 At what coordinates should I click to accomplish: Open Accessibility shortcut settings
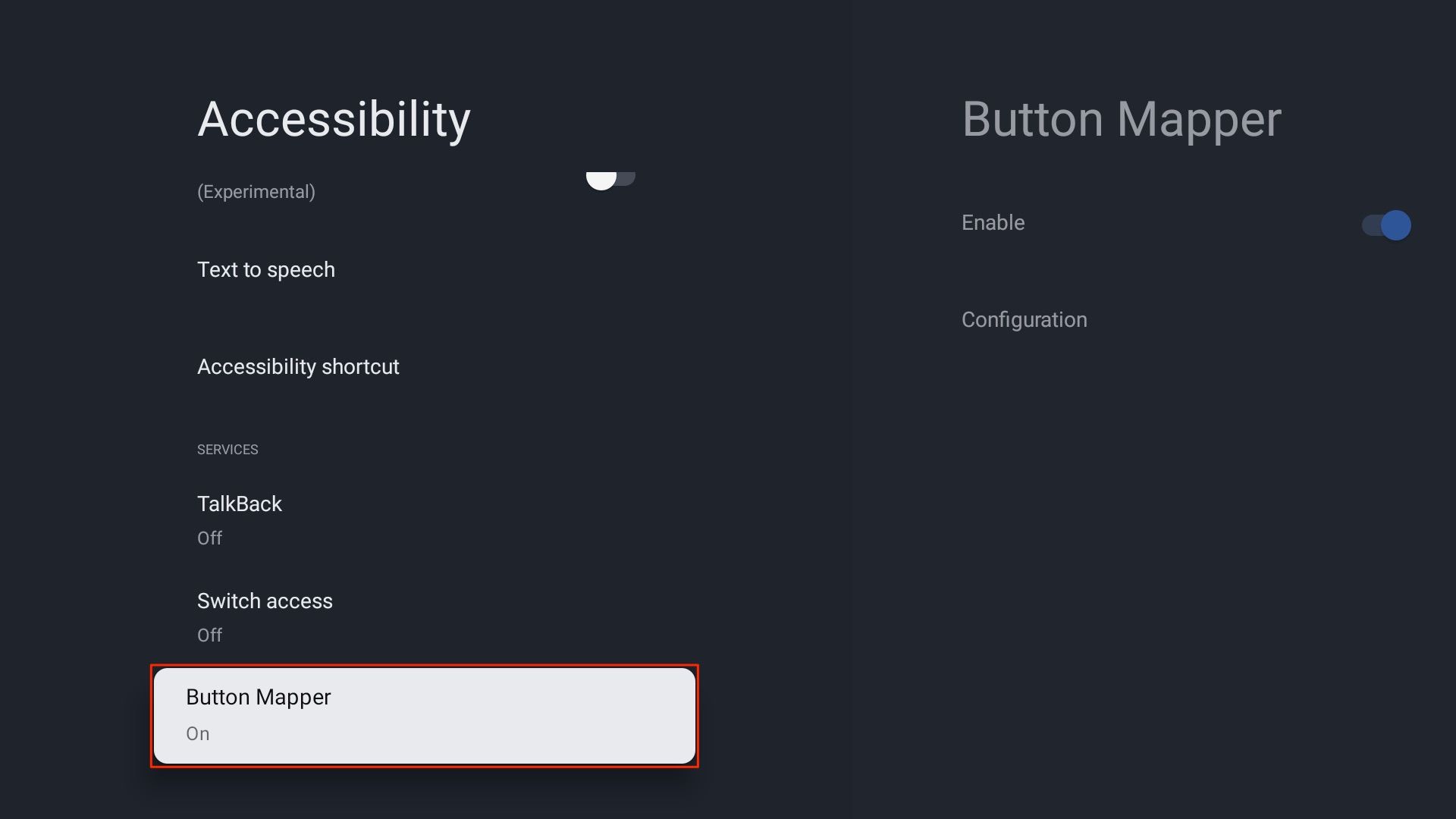click(x=298, y=367)
